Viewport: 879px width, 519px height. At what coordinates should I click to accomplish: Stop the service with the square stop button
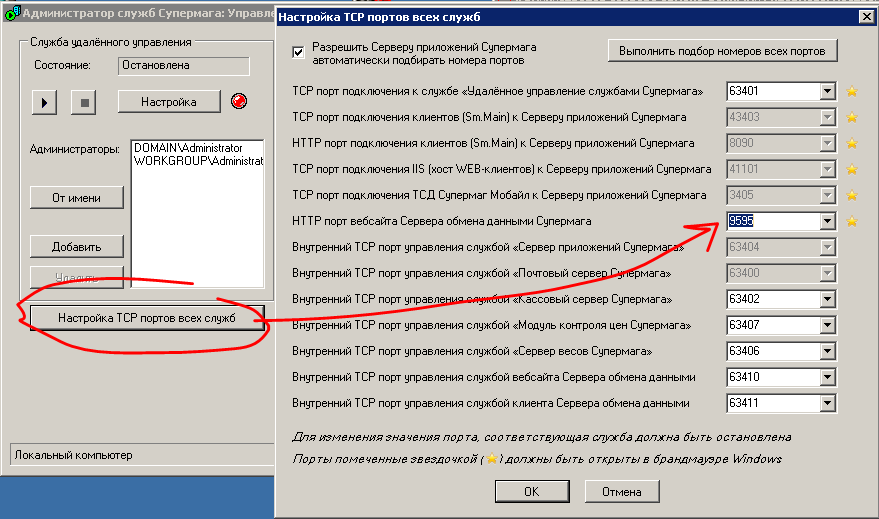pyautogui.click(x=84, y=103)
